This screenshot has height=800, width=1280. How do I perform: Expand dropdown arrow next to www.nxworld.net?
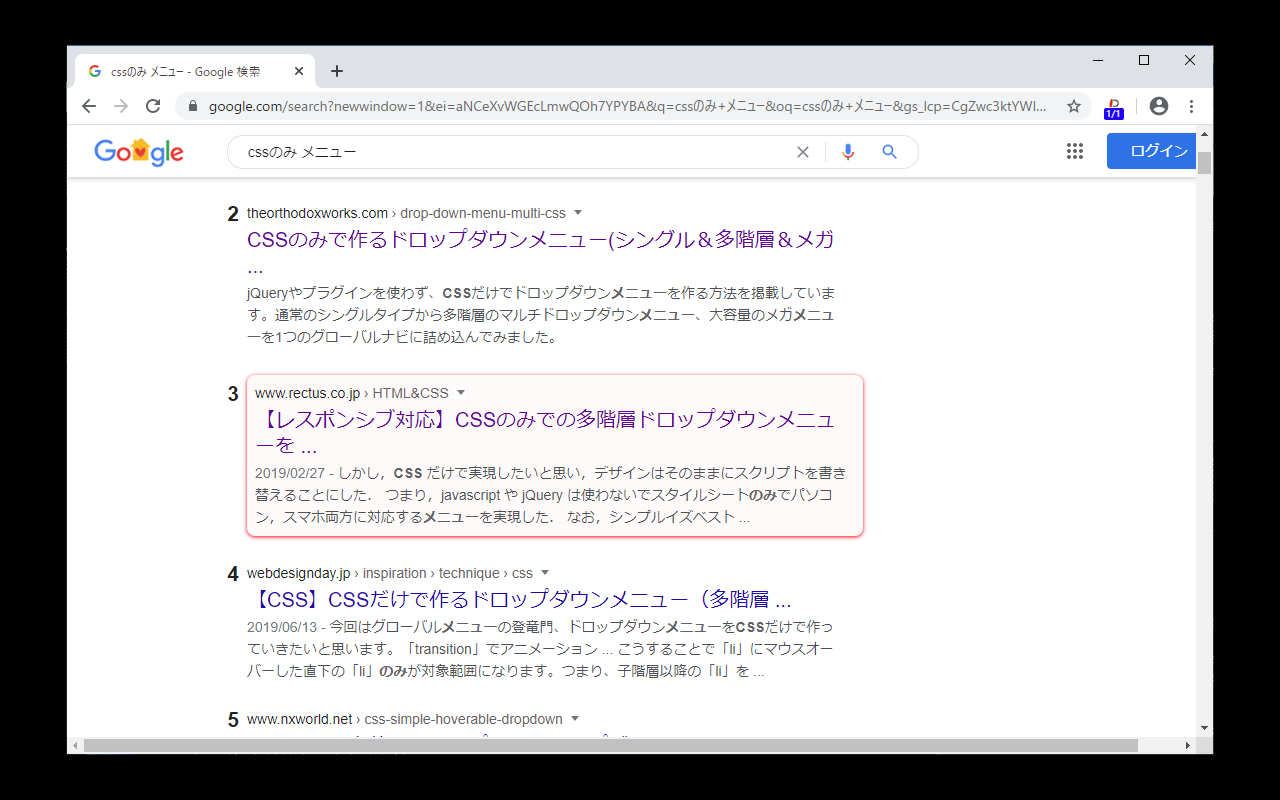[x=575, y=719]
